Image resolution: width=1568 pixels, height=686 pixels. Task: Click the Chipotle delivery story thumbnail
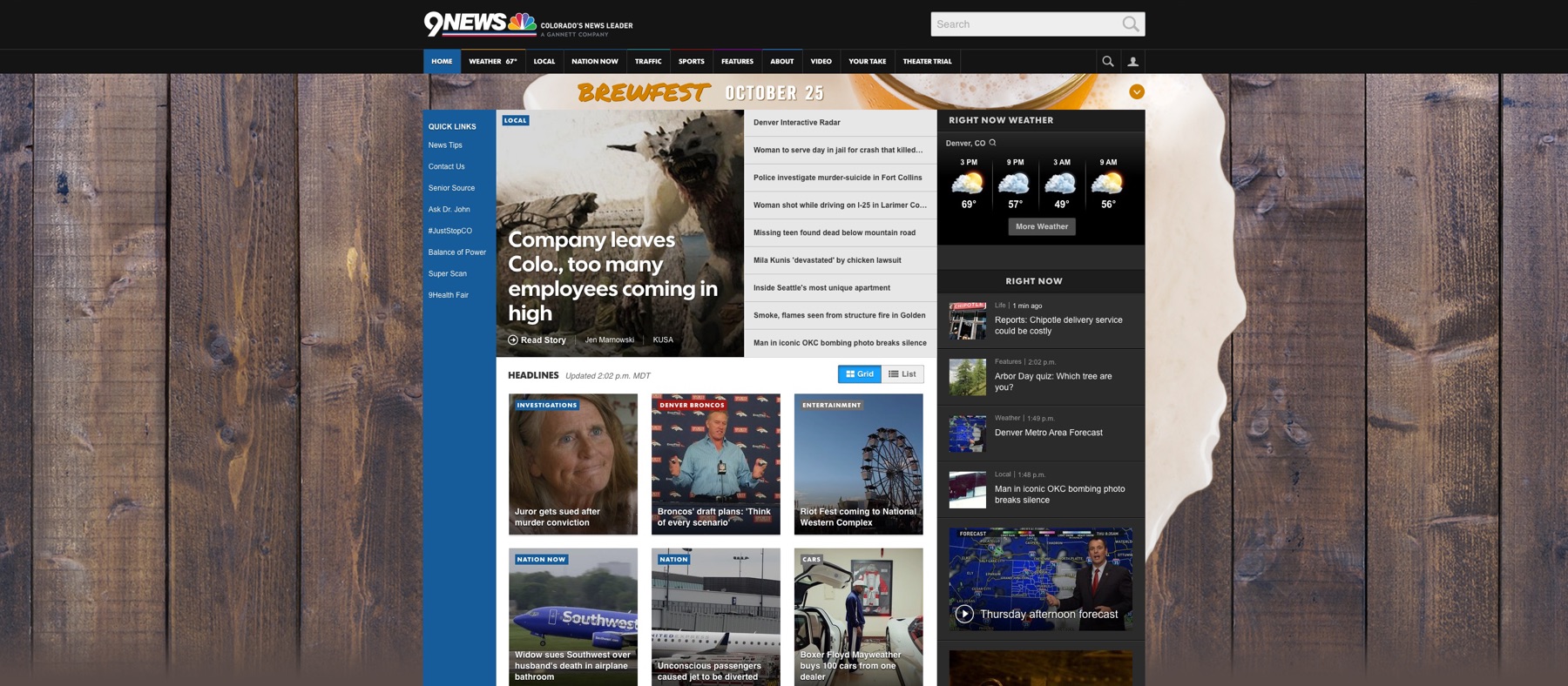(x=968, y=320)
